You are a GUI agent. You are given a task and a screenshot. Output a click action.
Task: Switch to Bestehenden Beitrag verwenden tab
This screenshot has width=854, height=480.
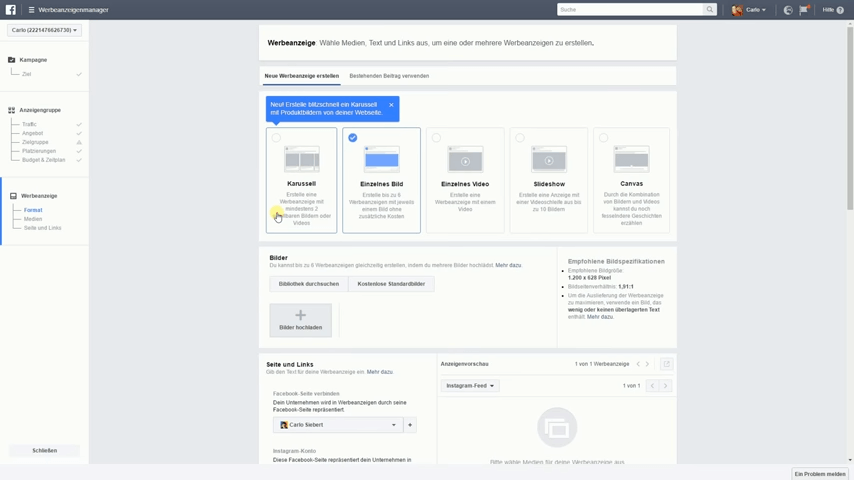389,76
